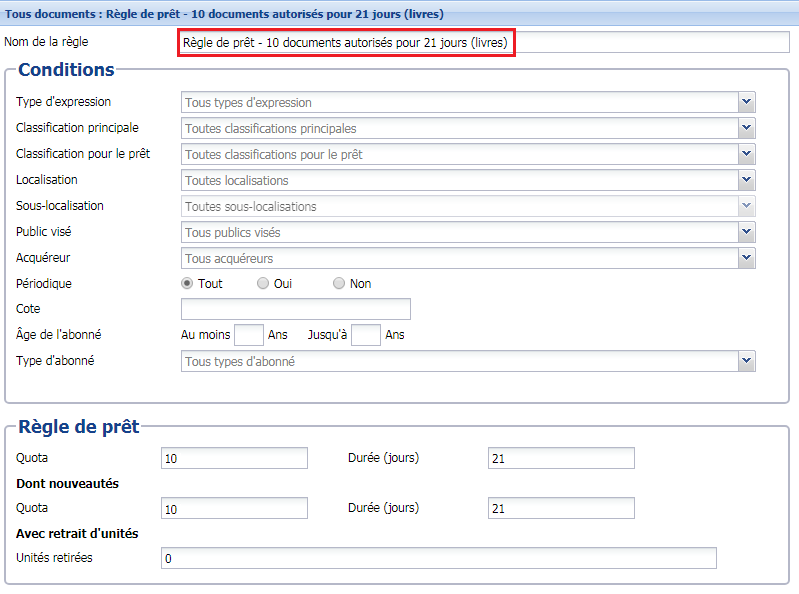Click the Durée field under Dont nouveautés
The width and height of the screenshot is (799, 594).
click(x=561, y=508)
